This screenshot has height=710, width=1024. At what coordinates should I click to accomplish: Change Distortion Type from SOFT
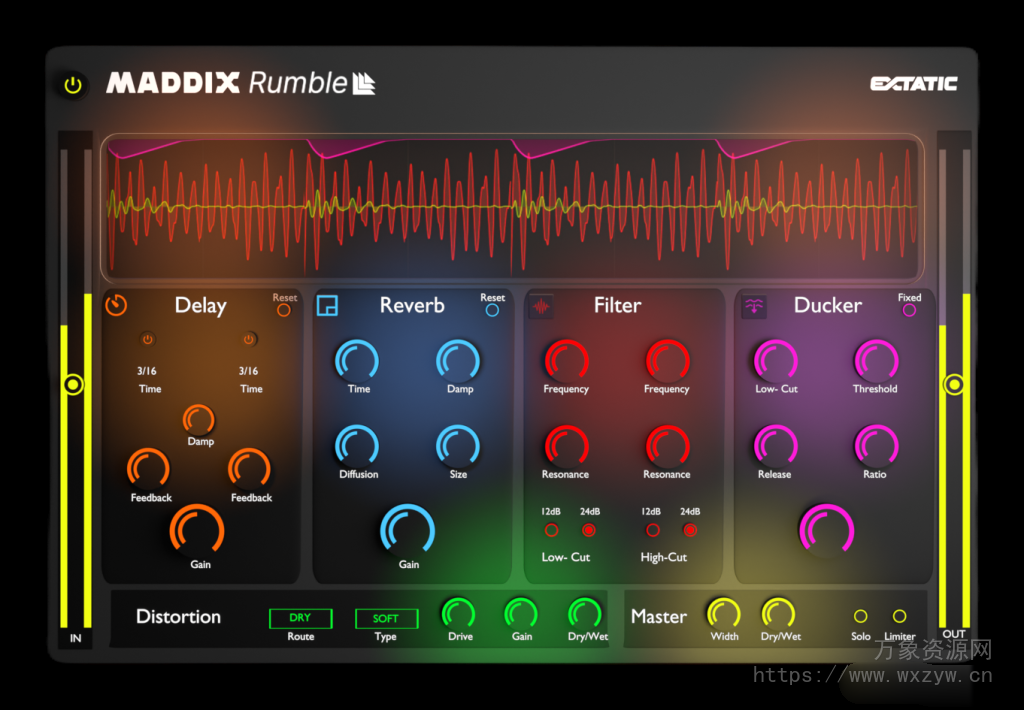click(386, 618)
